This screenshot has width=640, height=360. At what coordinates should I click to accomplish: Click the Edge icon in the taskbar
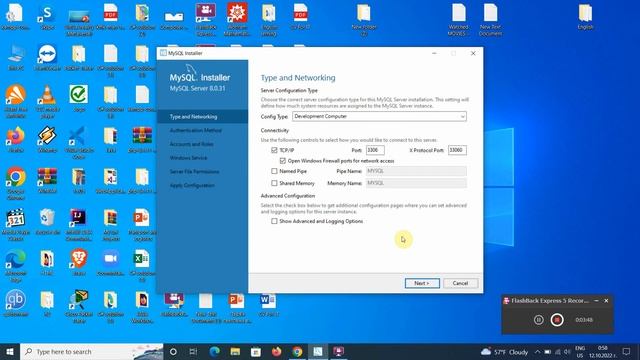pos(214,351)
